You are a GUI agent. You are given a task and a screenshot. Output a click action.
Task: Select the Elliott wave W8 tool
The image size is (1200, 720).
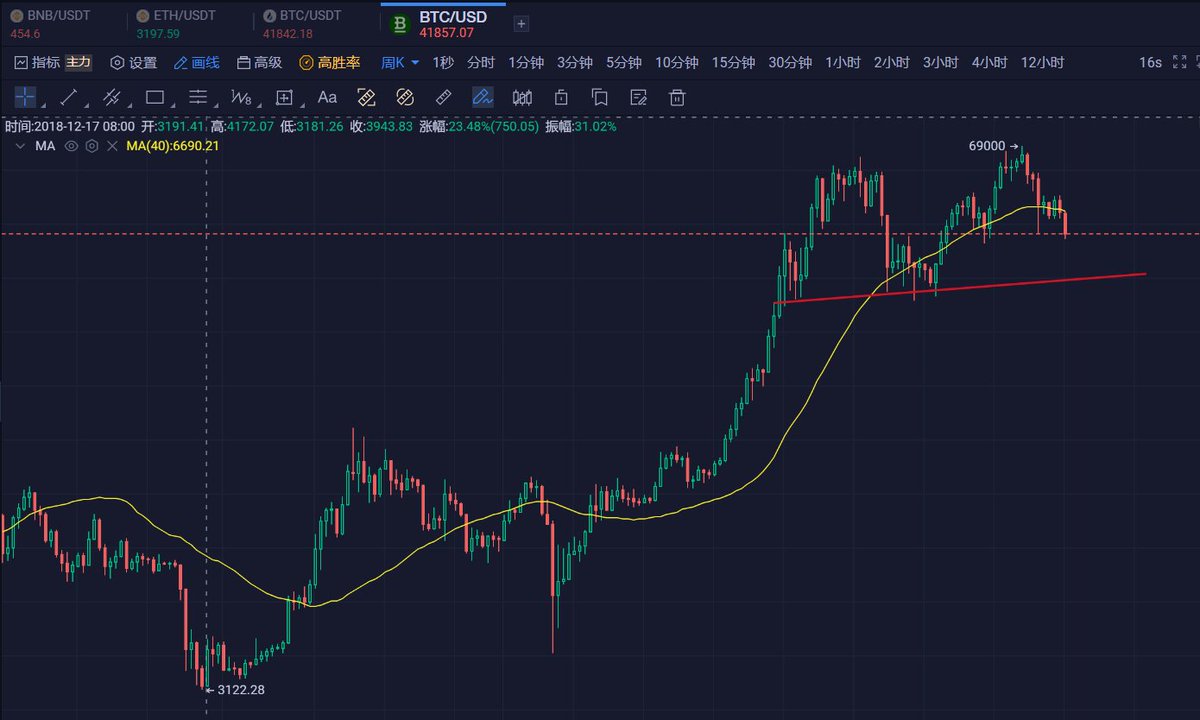(x=241, y=97)
